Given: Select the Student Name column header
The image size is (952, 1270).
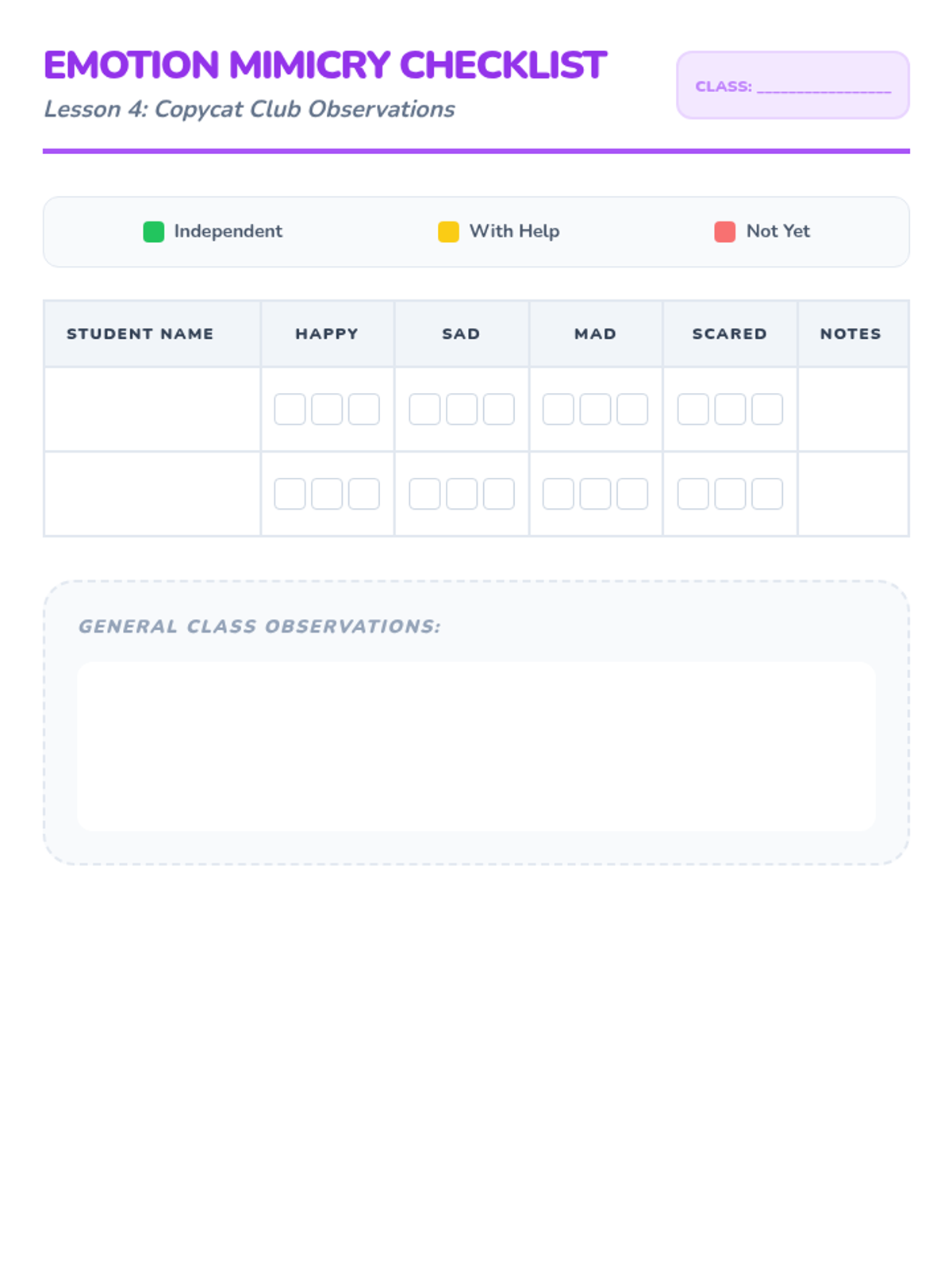Looking at the screenshot, I should 140,334.
